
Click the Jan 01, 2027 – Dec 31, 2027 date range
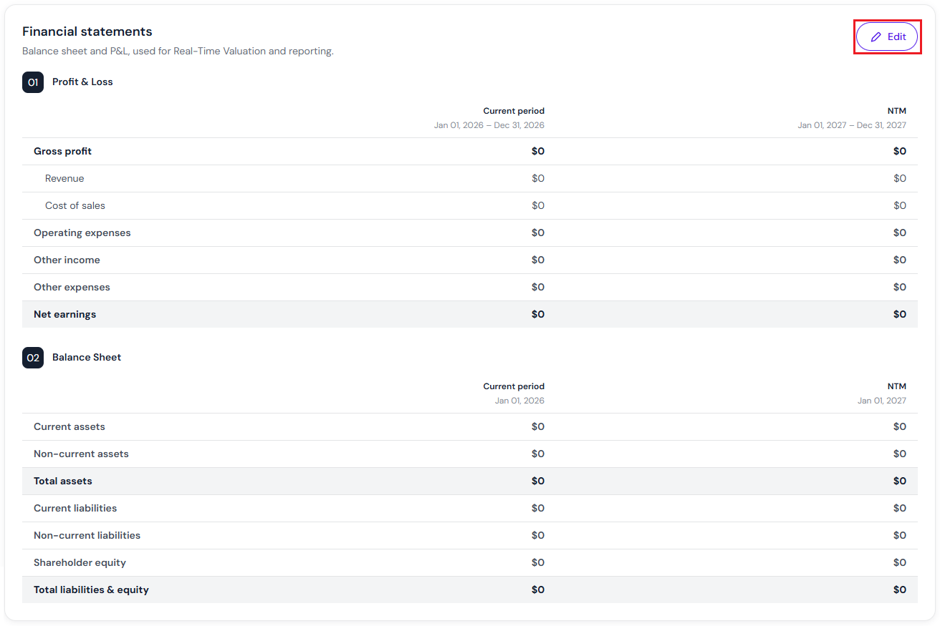tap(852, 125)
